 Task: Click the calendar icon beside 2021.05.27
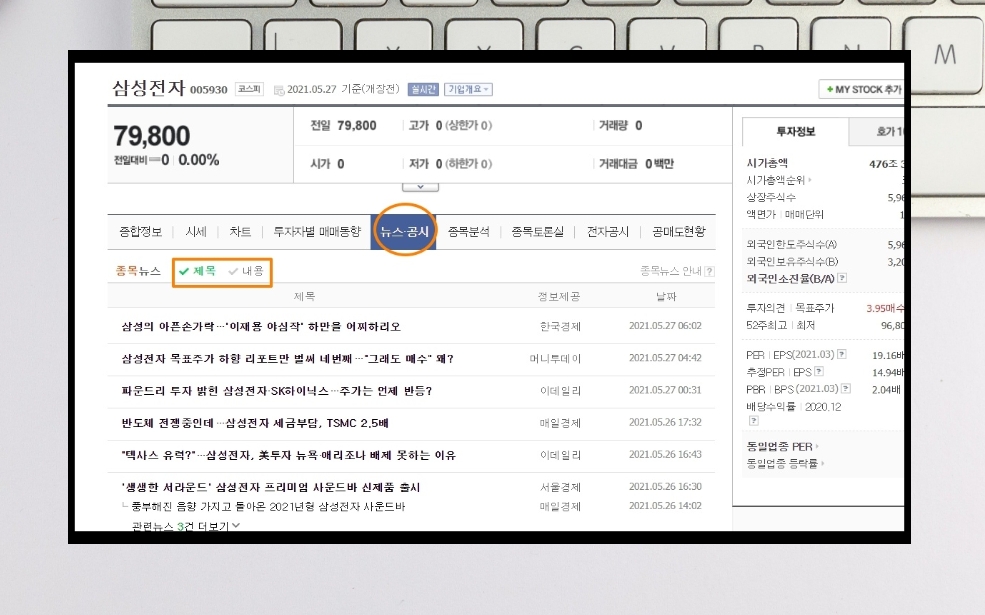click(279, 90)
